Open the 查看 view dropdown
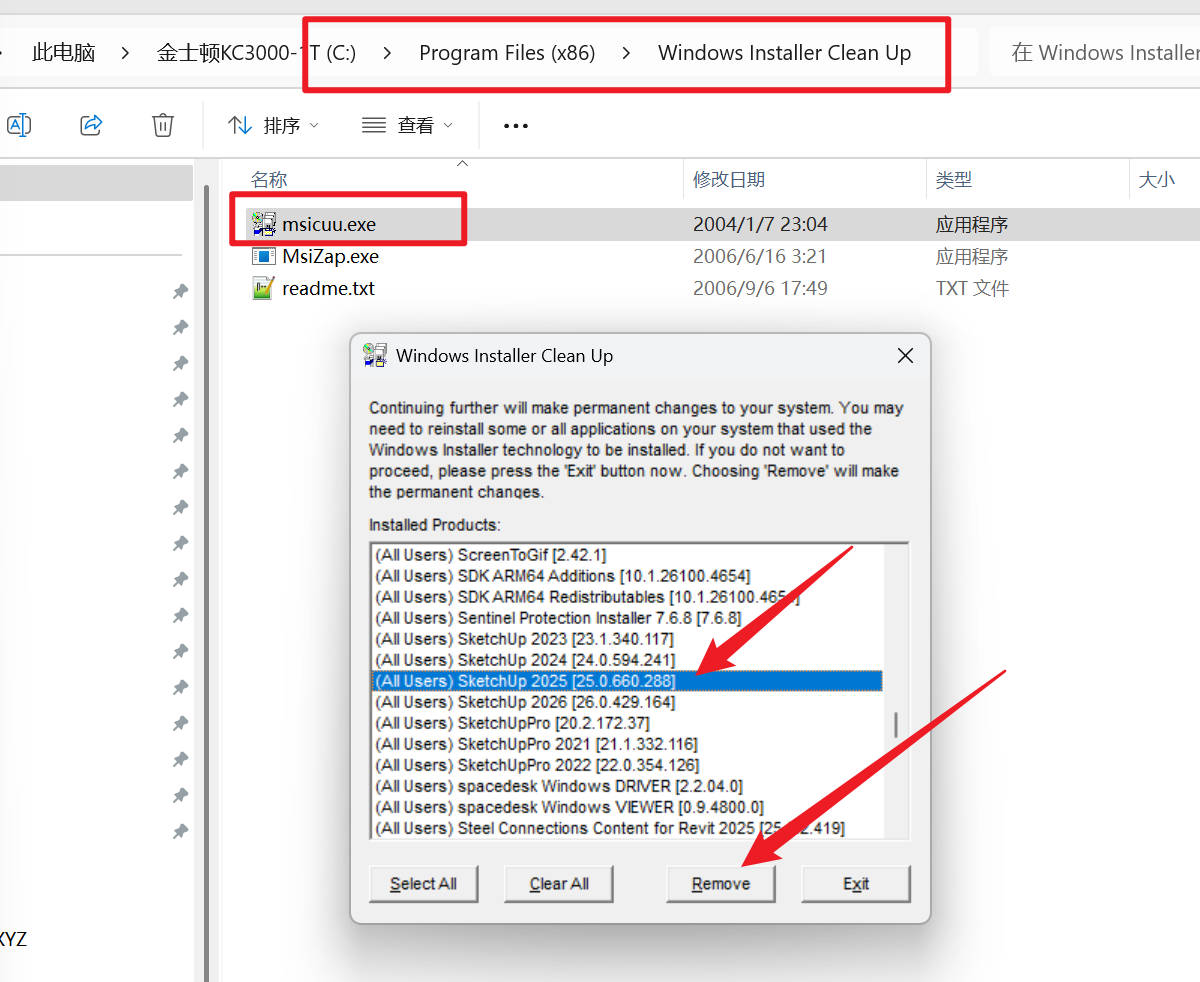 tap(407, 126)
